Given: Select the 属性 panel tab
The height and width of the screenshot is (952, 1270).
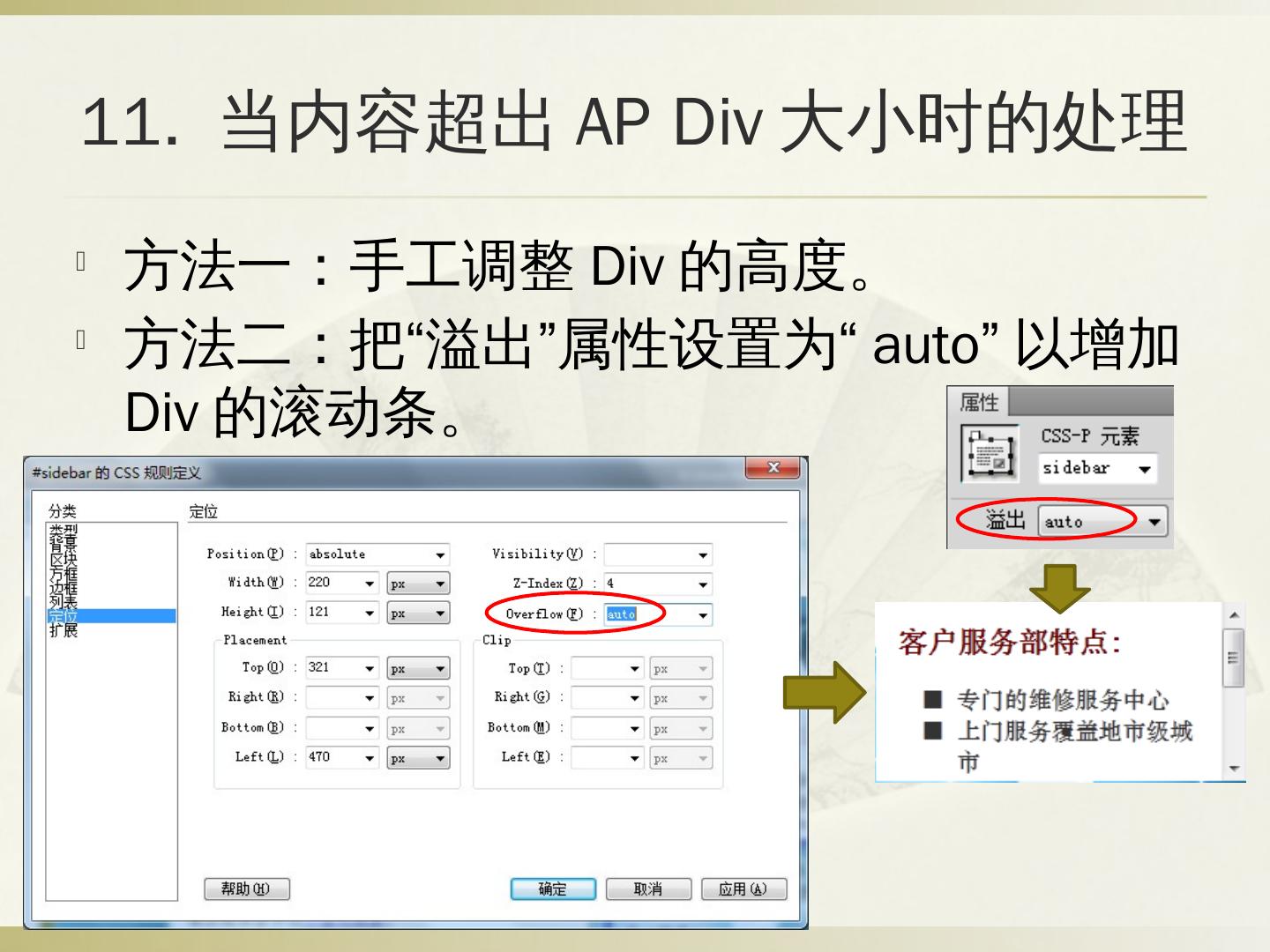Looking at the screenshot, I should (x=978, y=403).
